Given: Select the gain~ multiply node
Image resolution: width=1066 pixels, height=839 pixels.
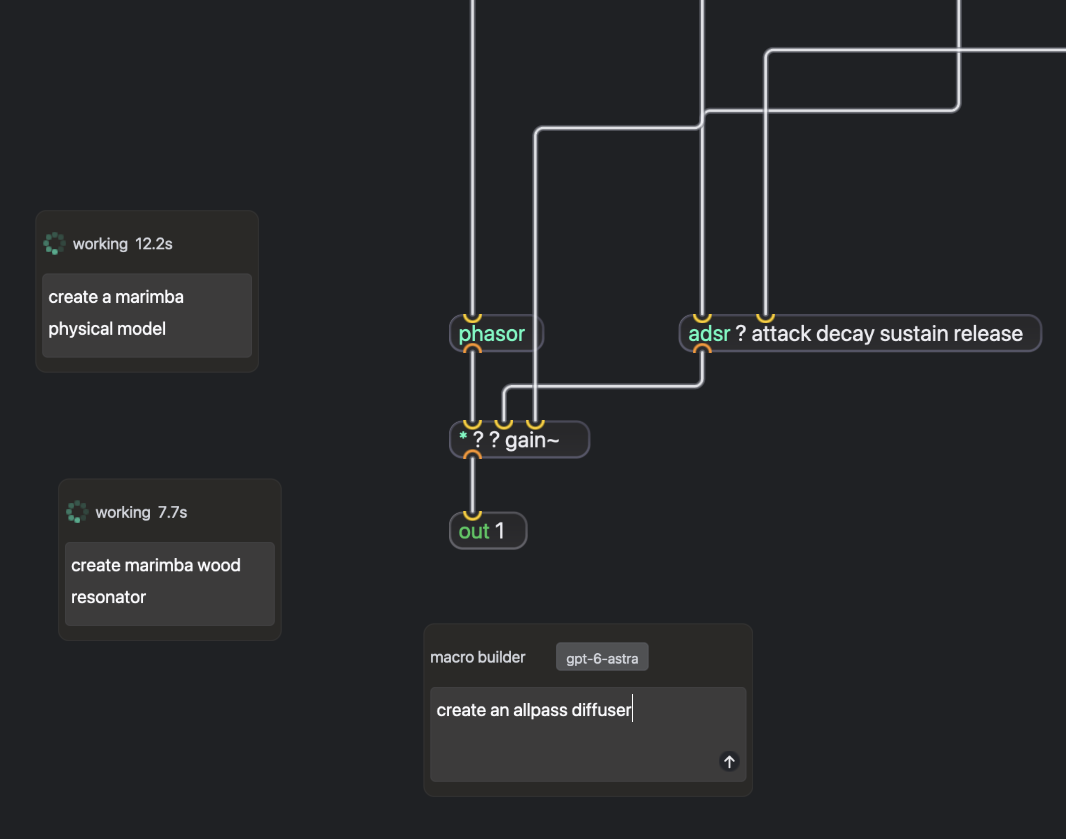Looking at the screenshot, I should point(519,440).
